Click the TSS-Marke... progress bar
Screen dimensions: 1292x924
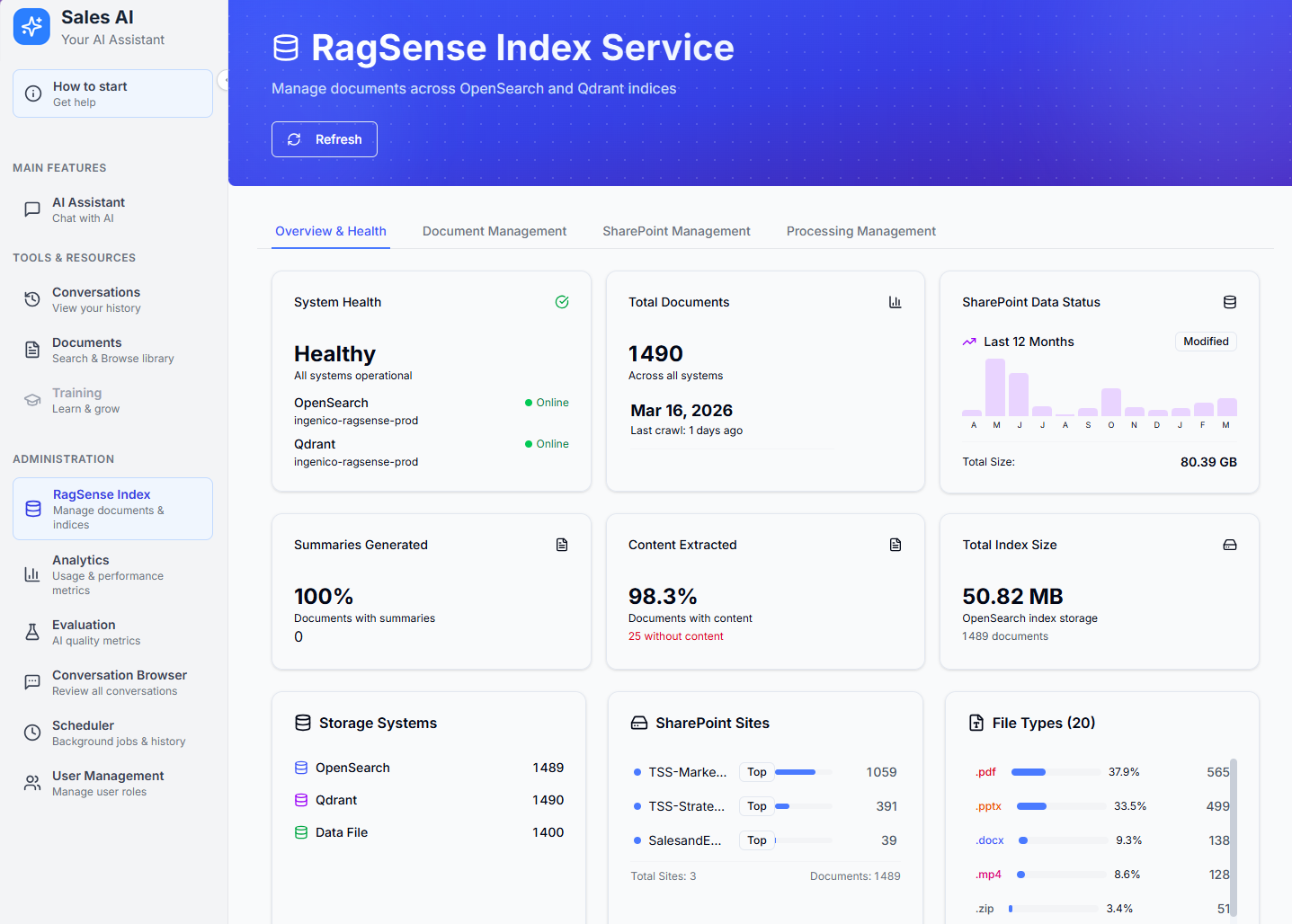[804, 772]
